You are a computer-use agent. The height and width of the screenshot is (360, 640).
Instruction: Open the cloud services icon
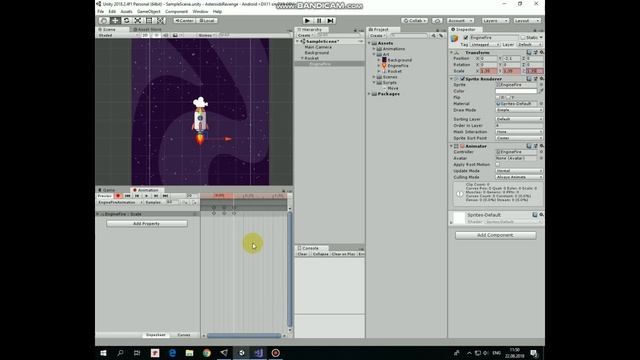[437, 20]
